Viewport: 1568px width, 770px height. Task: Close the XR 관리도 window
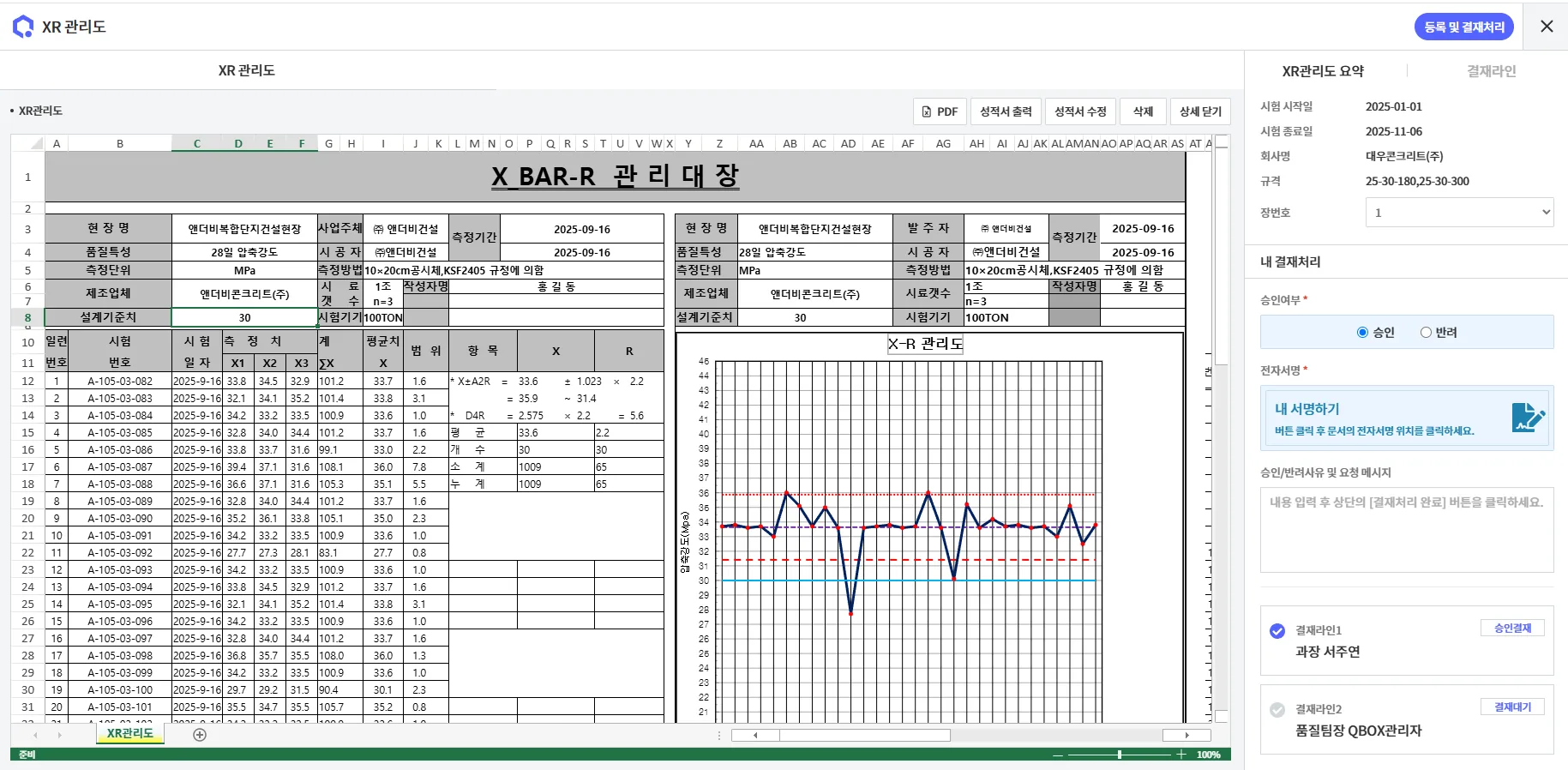[1547, 27]
